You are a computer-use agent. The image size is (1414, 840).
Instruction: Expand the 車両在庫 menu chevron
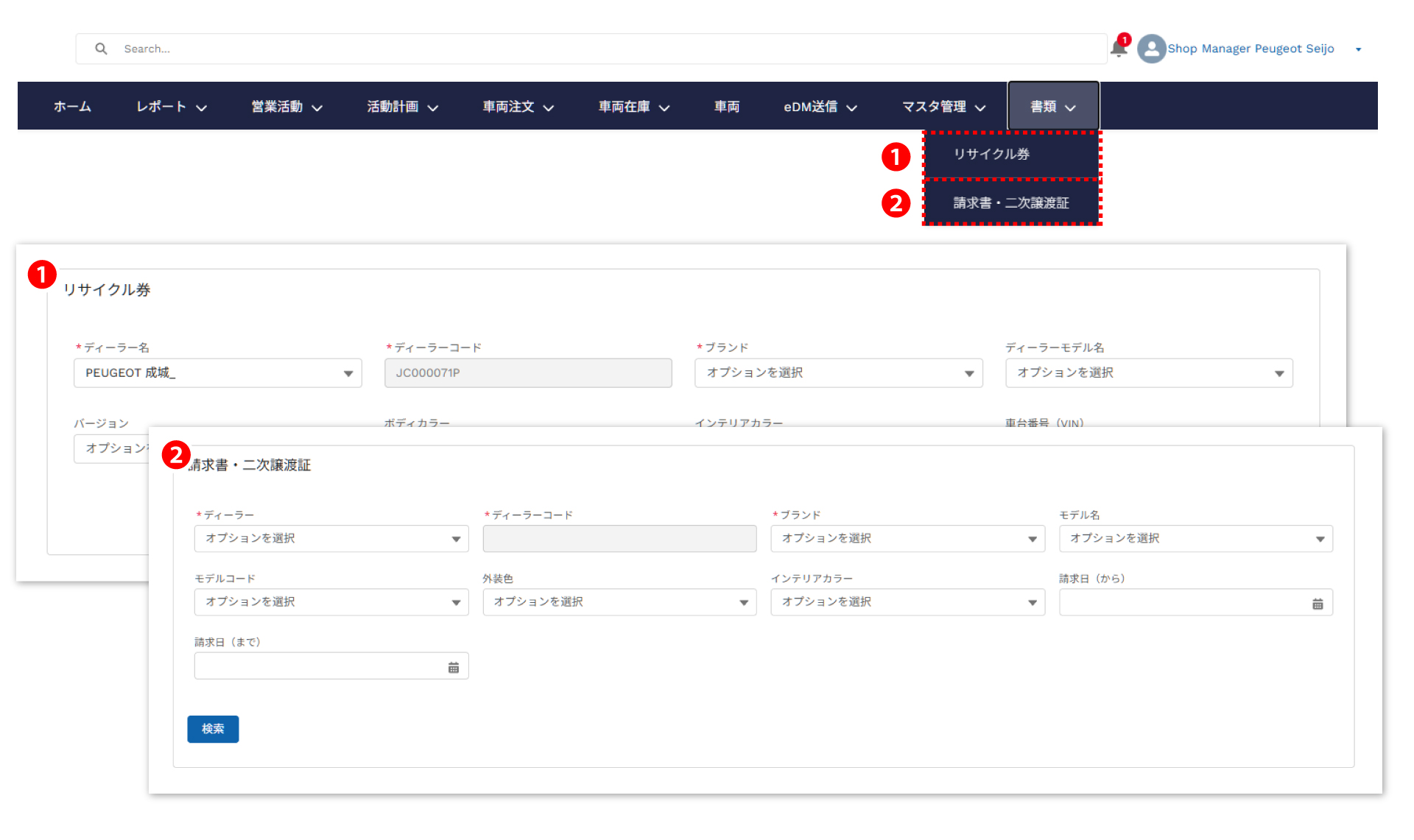coord(664,107)
